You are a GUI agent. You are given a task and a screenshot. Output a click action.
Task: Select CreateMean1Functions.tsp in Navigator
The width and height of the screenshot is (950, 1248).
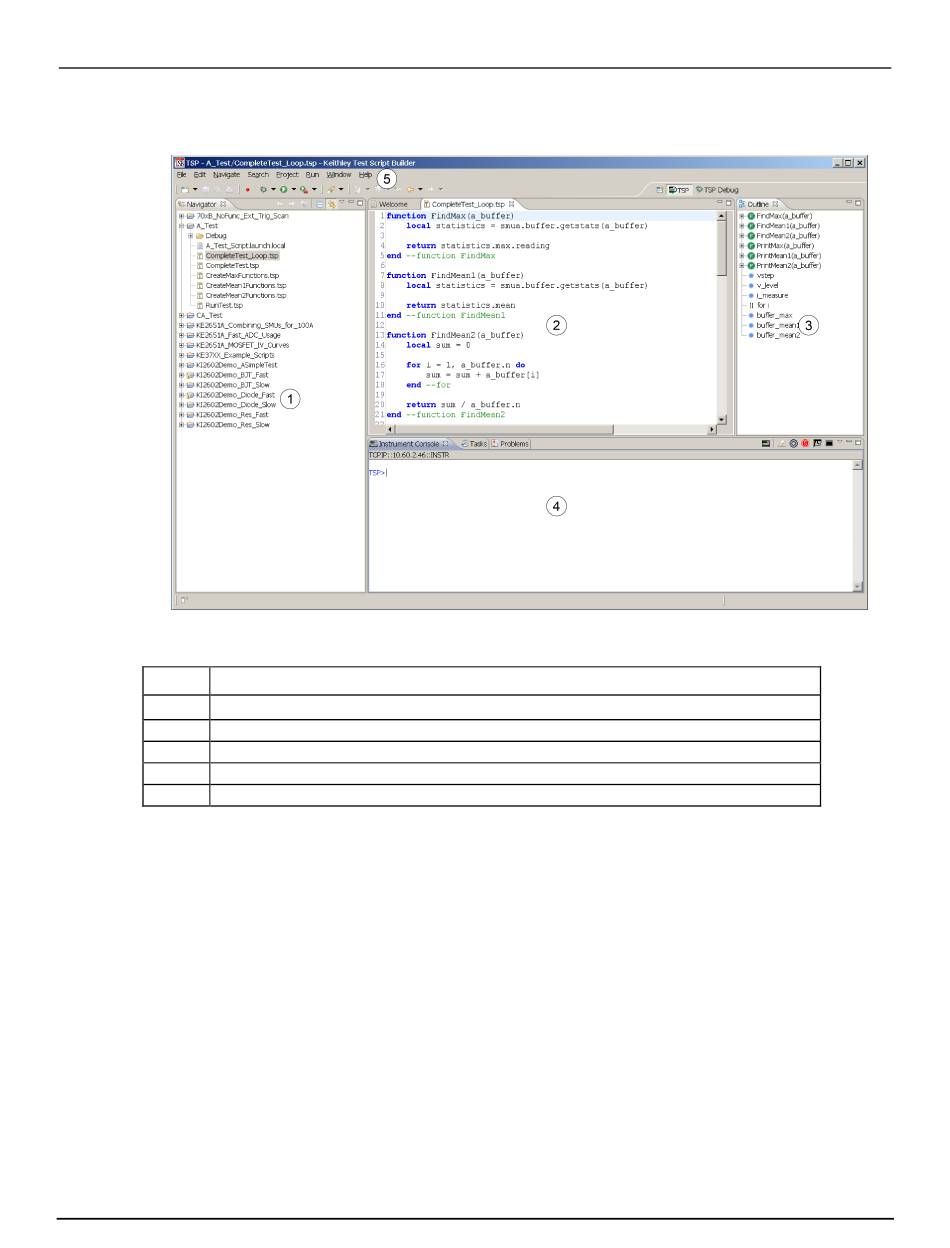pyautogui.click(x=246, y=285)
